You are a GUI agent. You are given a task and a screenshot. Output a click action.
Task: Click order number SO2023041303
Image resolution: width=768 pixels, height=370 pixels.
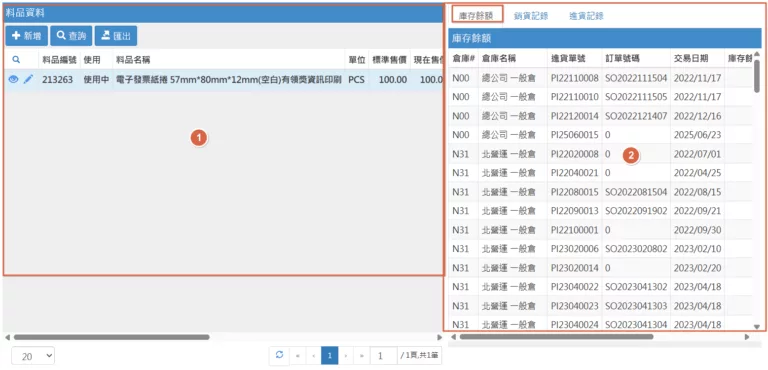coord(636,306)
